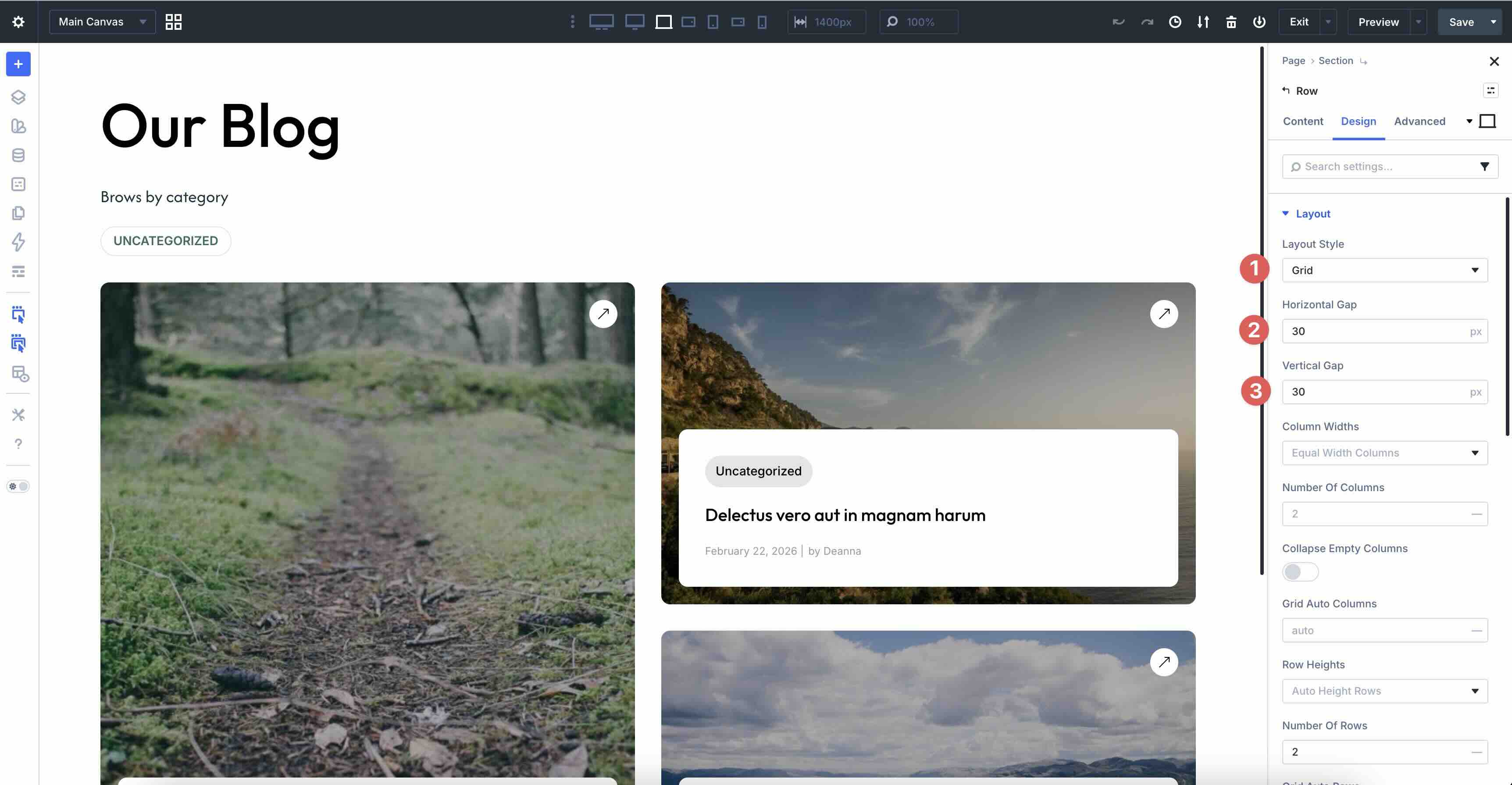This screenshot has width=1512, height=785.
Task: Switch to tablet portrait preview mode
Action: point(713,22)
